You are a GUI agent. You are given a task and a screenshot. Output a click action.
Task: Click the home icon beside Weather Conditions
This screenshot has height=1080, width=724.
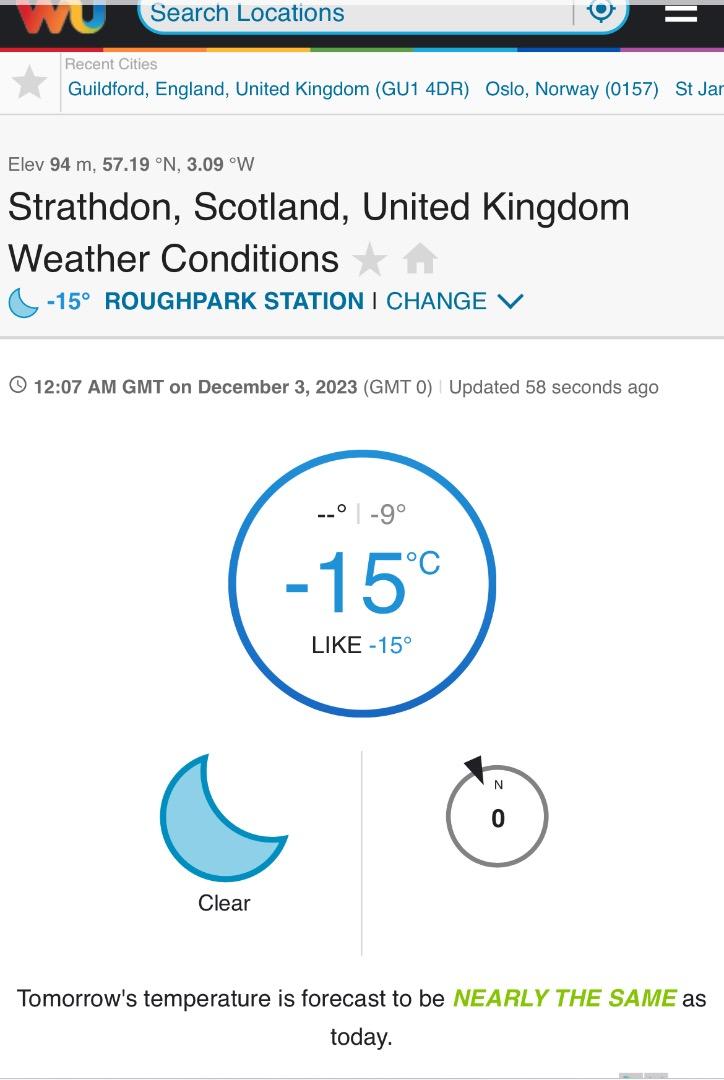pos(420,260)
